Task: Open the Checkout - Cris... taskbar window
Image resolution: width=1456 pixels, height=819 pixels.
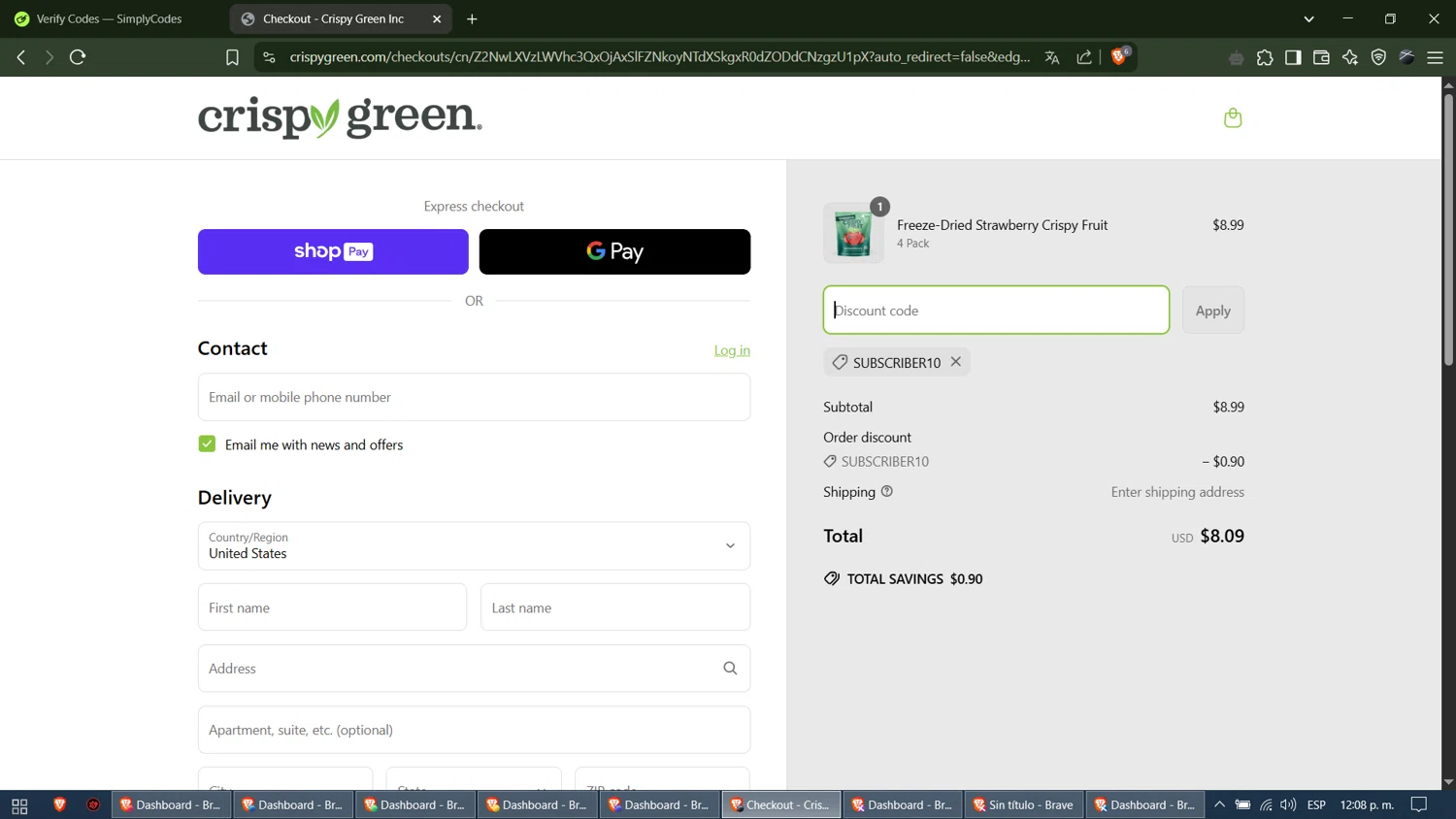Action: (781, 804)
